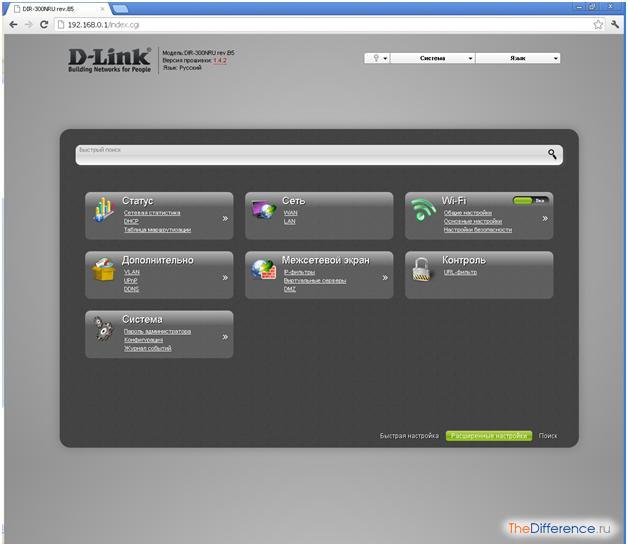Image resolution: width=628 pixels, height=546 pixels.
Task: Expand the Система panel chevron
Action: (x=225, y=336)
